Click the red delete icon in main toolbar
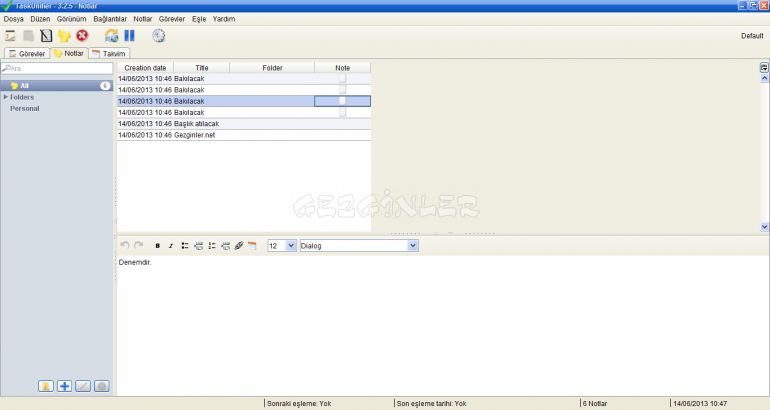The width and height of the screenshot is (770, 410). (82, 36)
